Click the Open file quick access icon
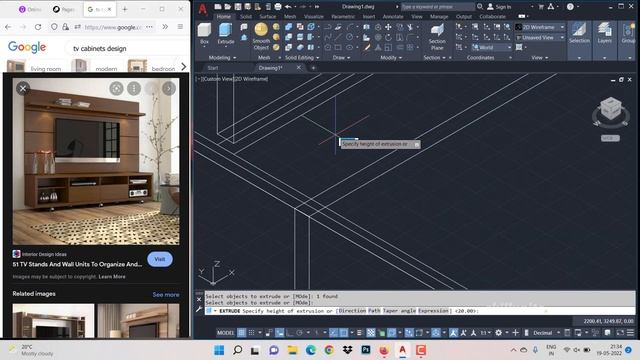The height and width of the screenshot is (360, 640). [x=228, y=7]
